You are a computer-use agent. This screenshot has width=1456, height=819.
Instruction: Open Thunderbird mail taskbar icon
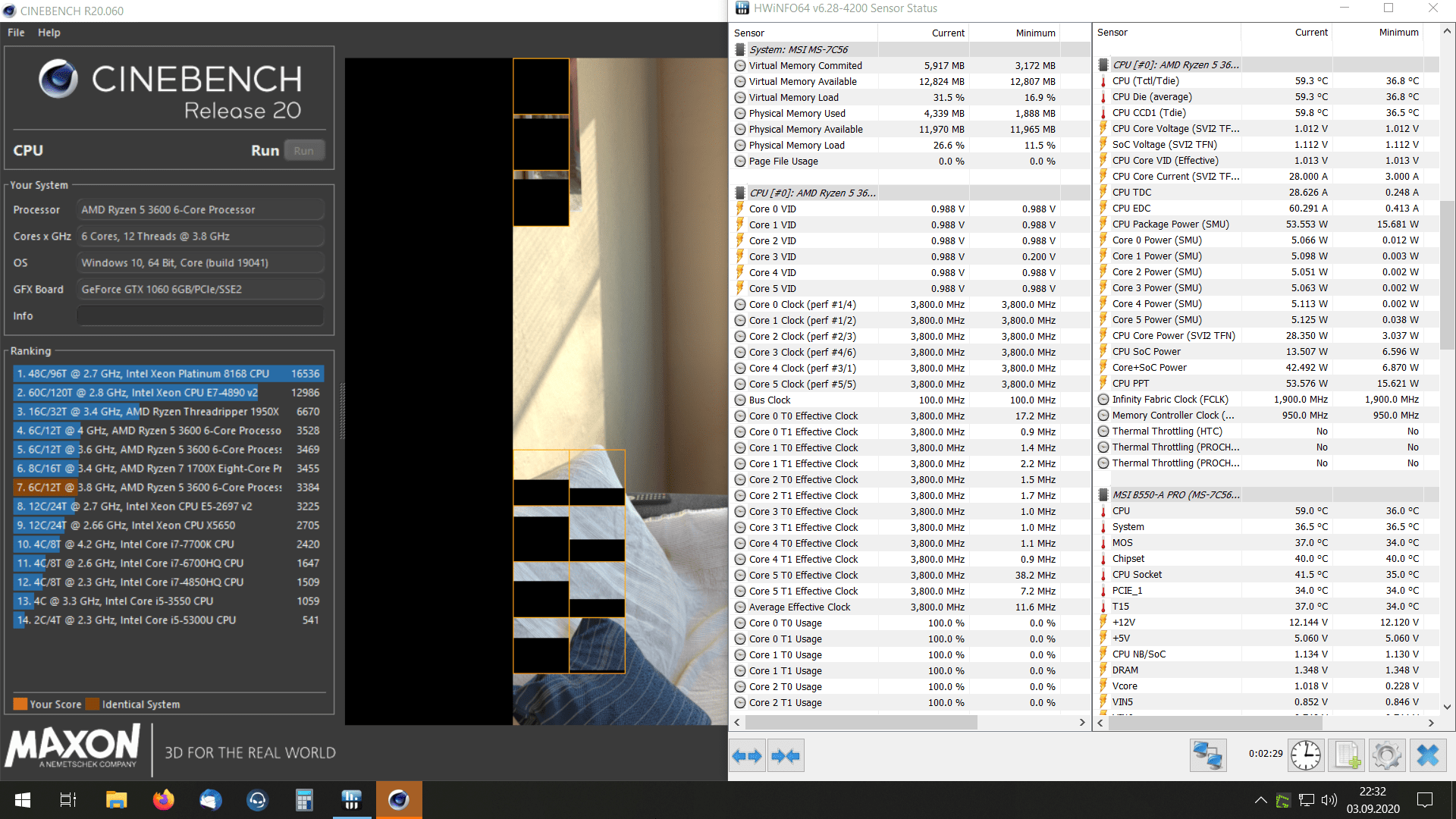click(x=210, y=800)
